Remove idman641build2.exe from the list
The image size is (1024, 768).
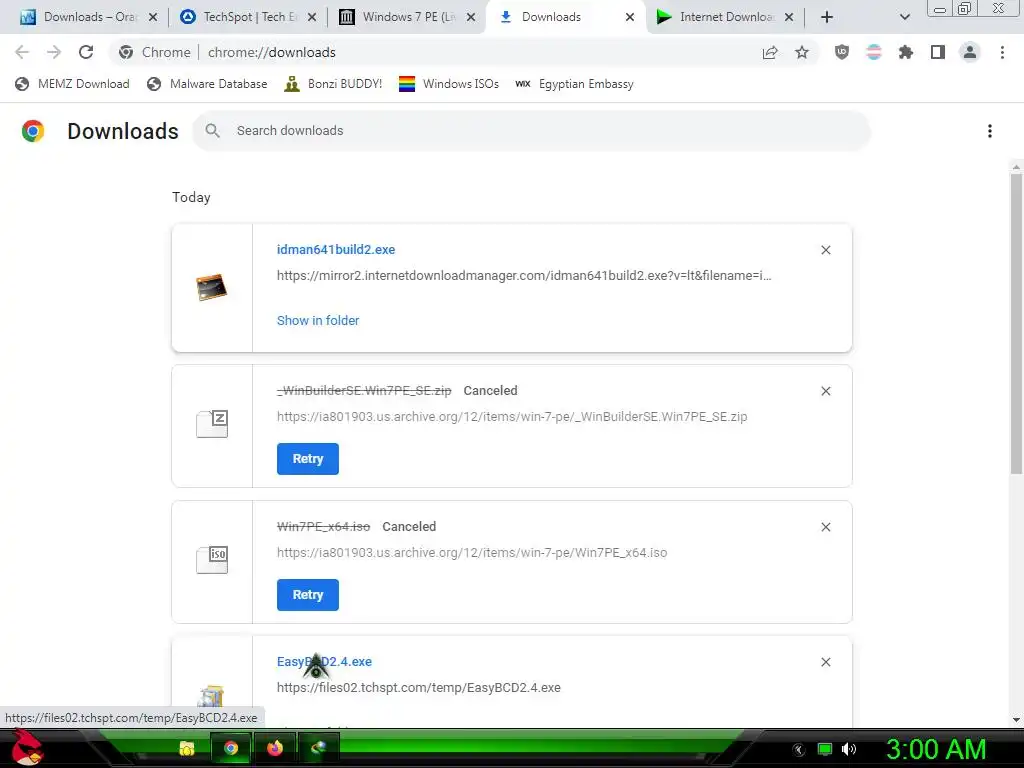825,250
